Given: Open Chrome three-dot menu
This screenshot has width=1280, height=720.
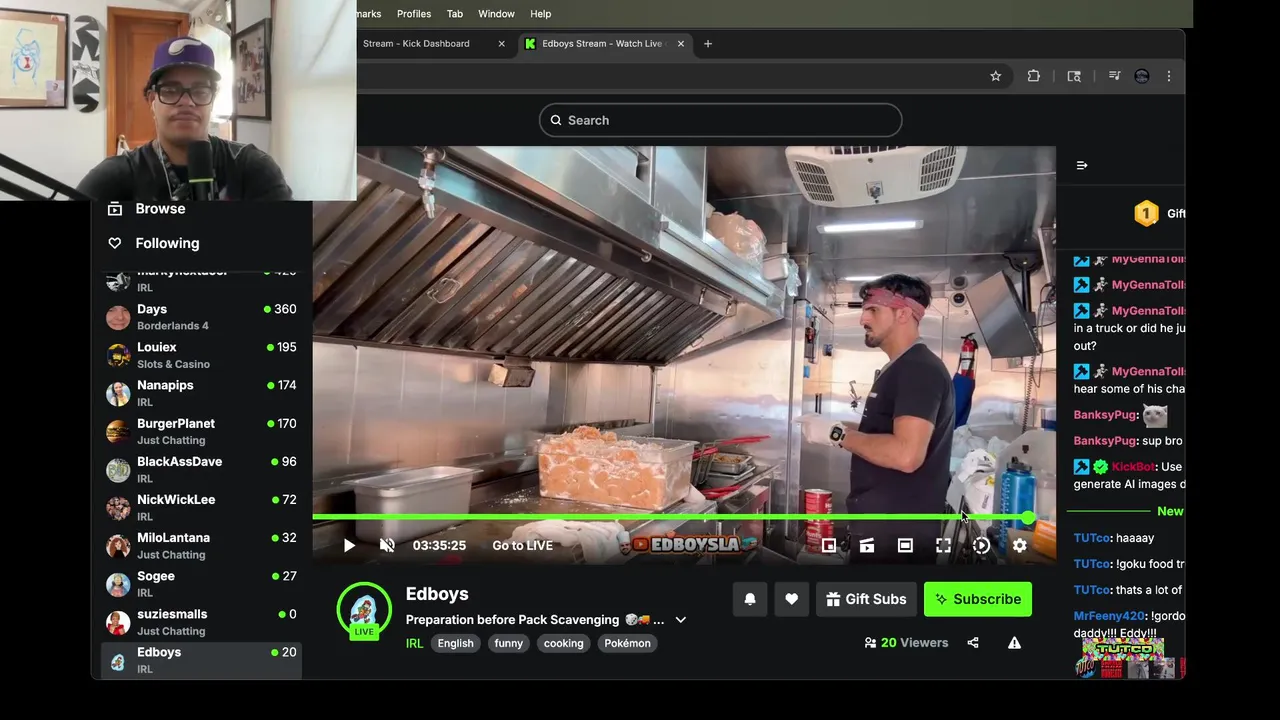Looking at the screenshot, I should coord(1169,76).
